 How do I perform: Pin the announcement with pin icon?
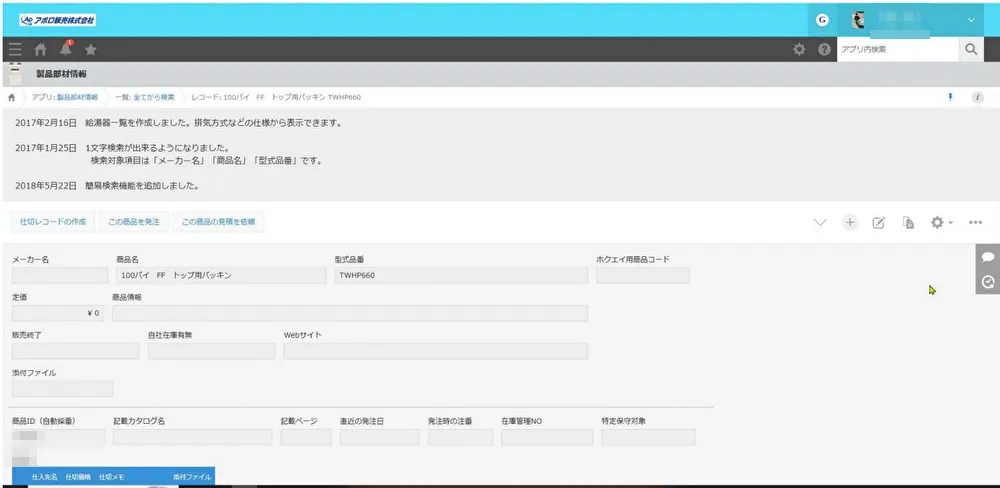[x=950, y=97]
